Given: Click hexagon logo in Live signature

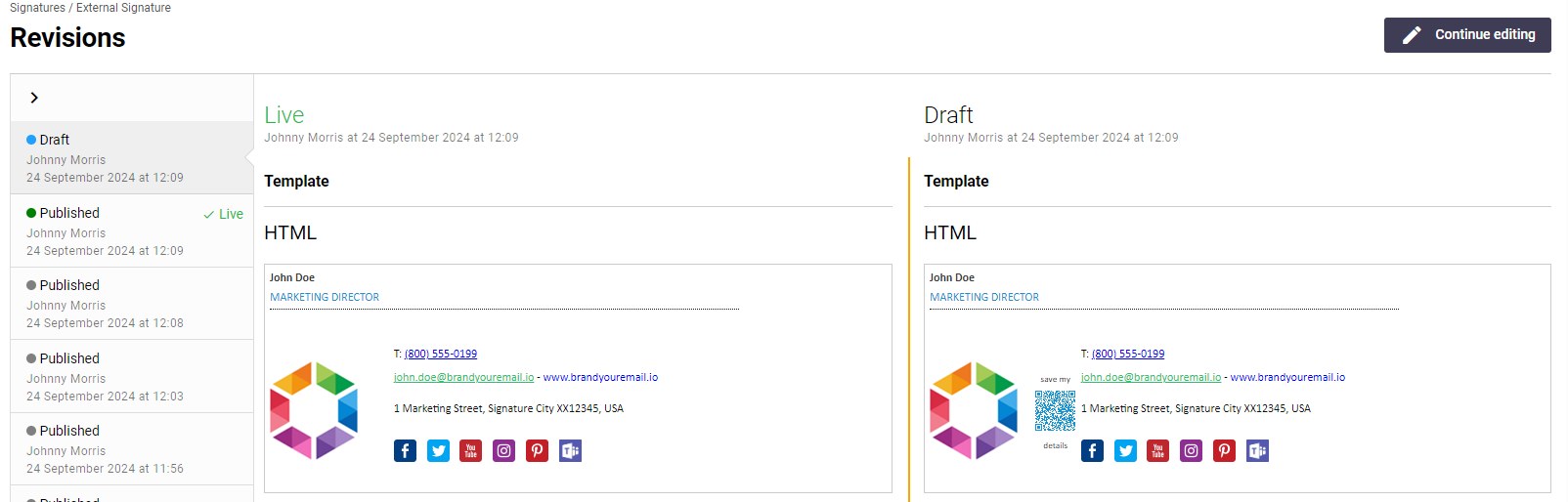Looking at the screenshot, I should [x=314, y=411].
